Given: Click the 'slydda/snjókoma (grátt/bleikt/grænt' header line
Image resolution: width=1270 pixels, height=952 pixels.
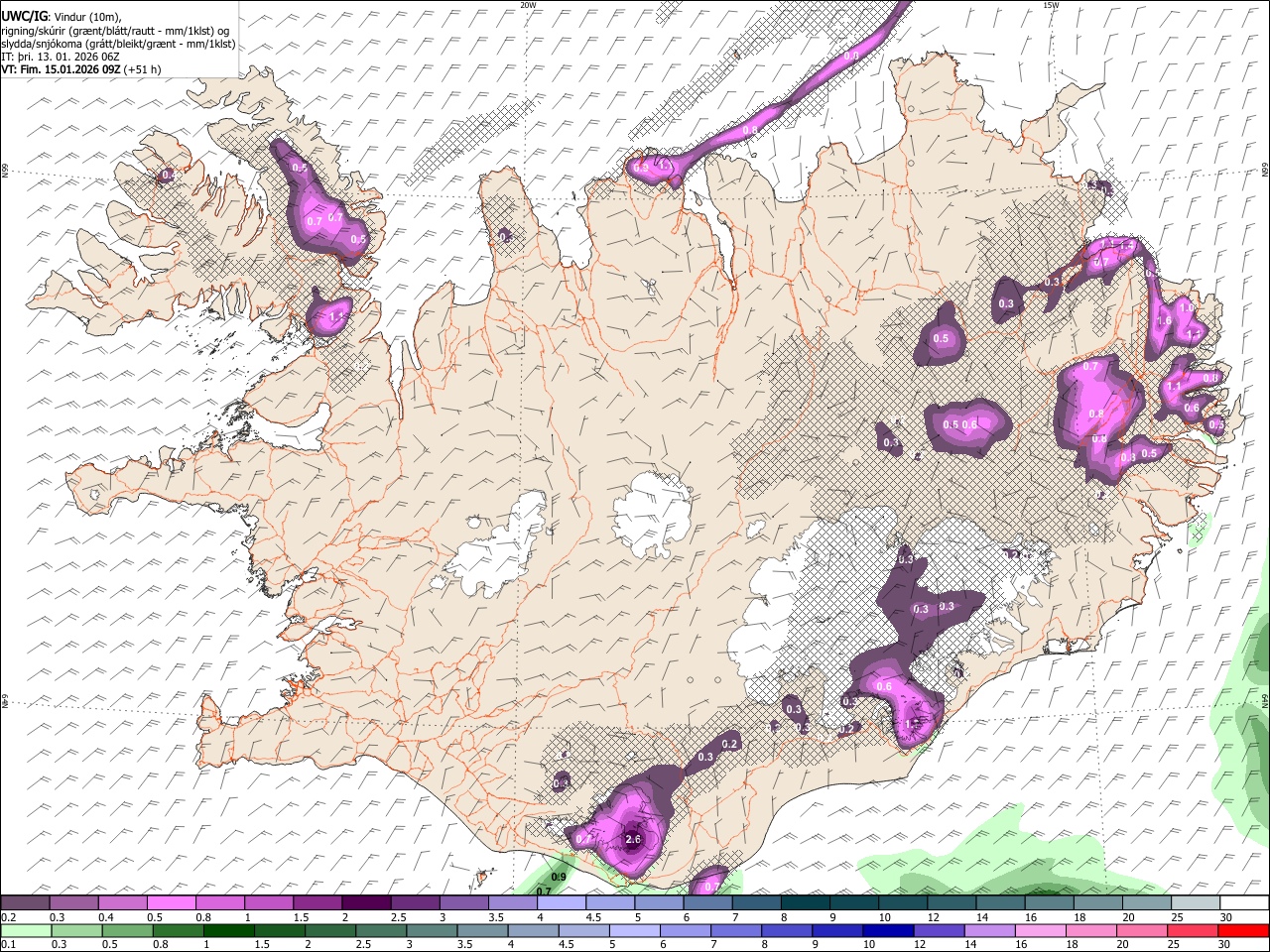Looking at the screenshot, I should tap(118, 44).
